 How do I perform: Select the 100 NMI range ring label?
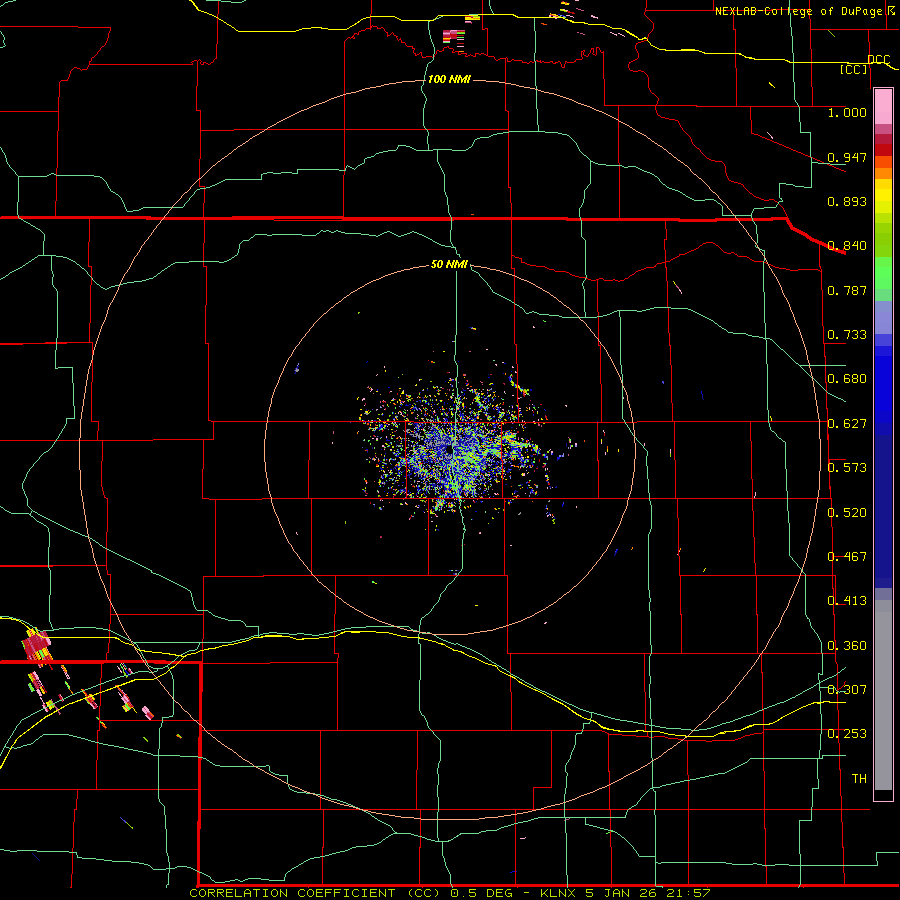(x=449, y=79)
